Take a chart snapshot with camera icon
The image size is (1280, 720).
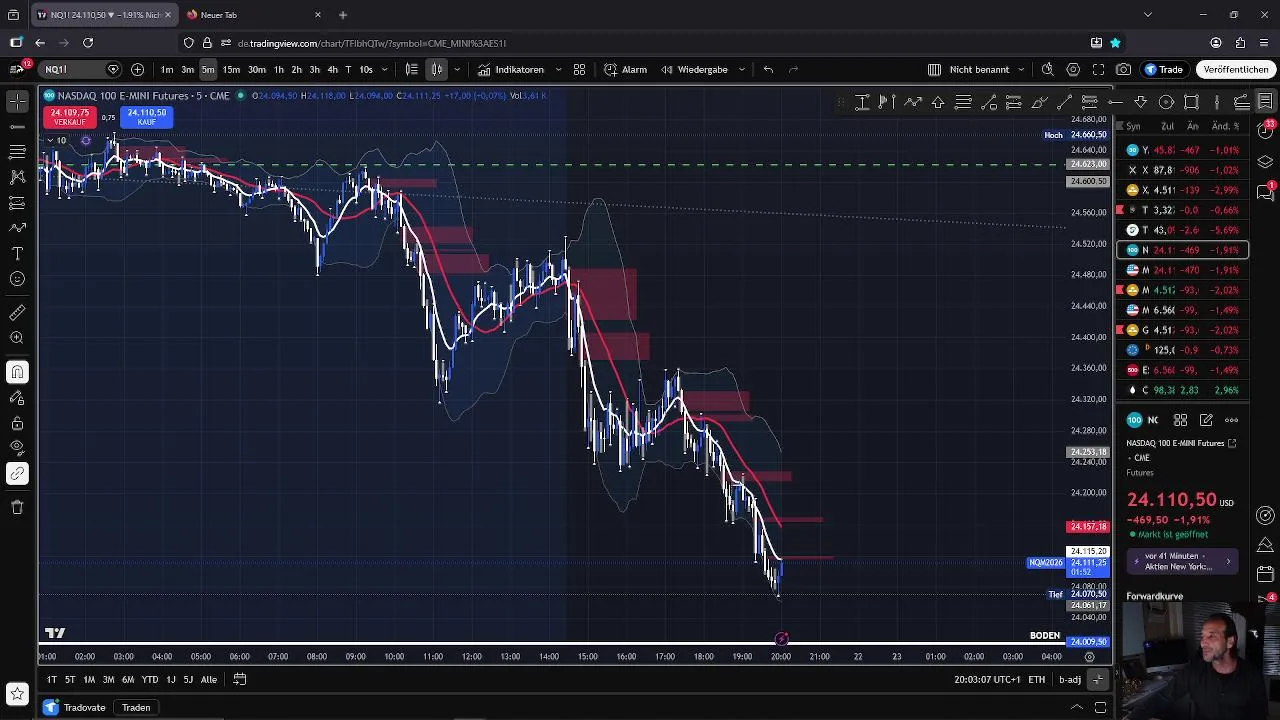coord(1124,69)
